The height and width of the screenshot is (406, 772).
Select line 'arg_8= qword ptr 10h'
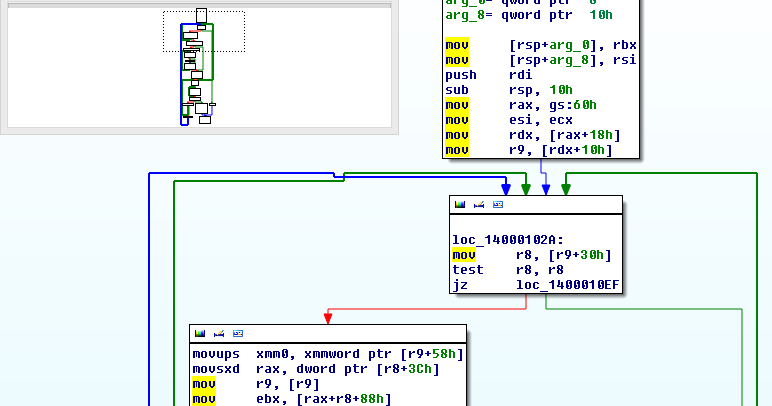pyautogui.click(x=529, y=15)
